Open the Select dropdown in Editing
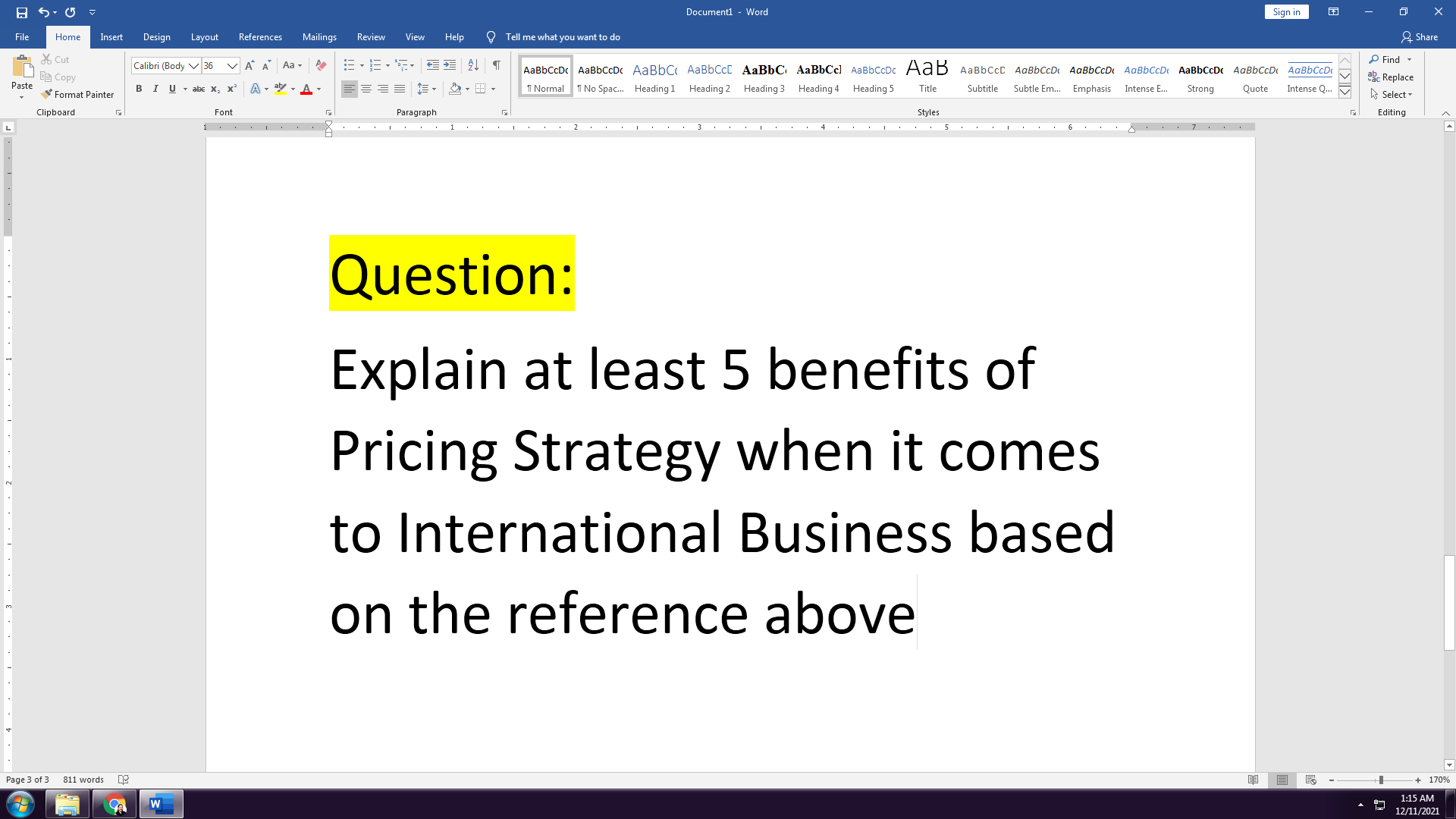This screenshot has height=819, width=1456. pos(1392,94)
